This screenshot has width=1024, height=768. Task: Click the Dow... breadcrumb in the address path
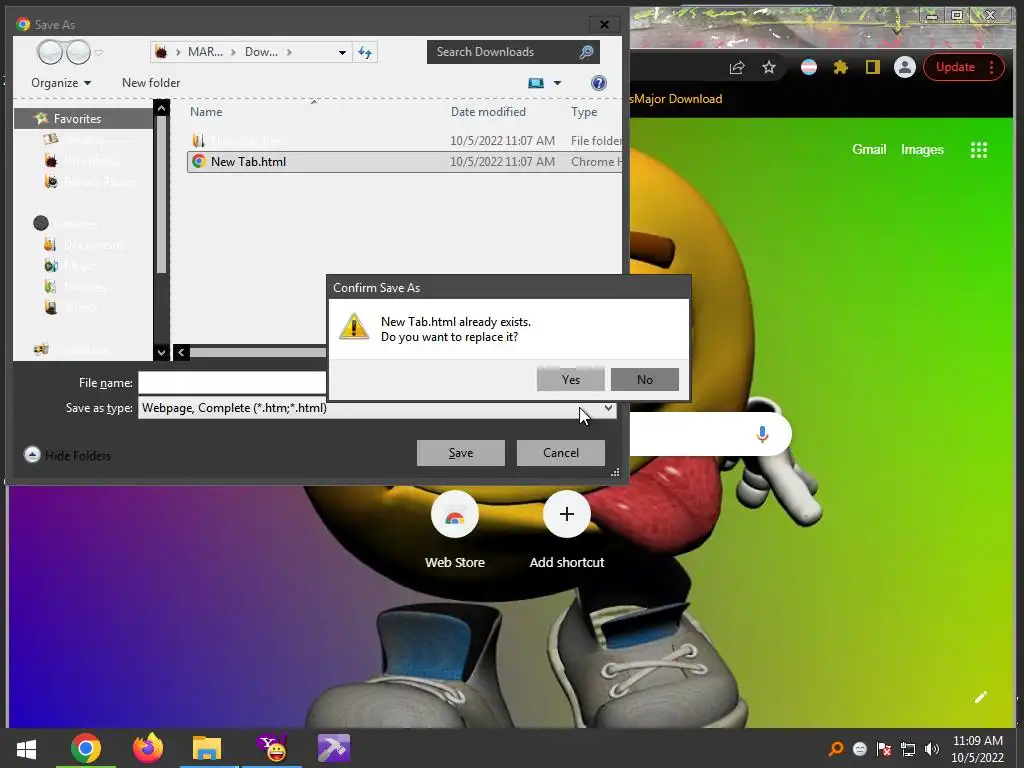point(261,52)
